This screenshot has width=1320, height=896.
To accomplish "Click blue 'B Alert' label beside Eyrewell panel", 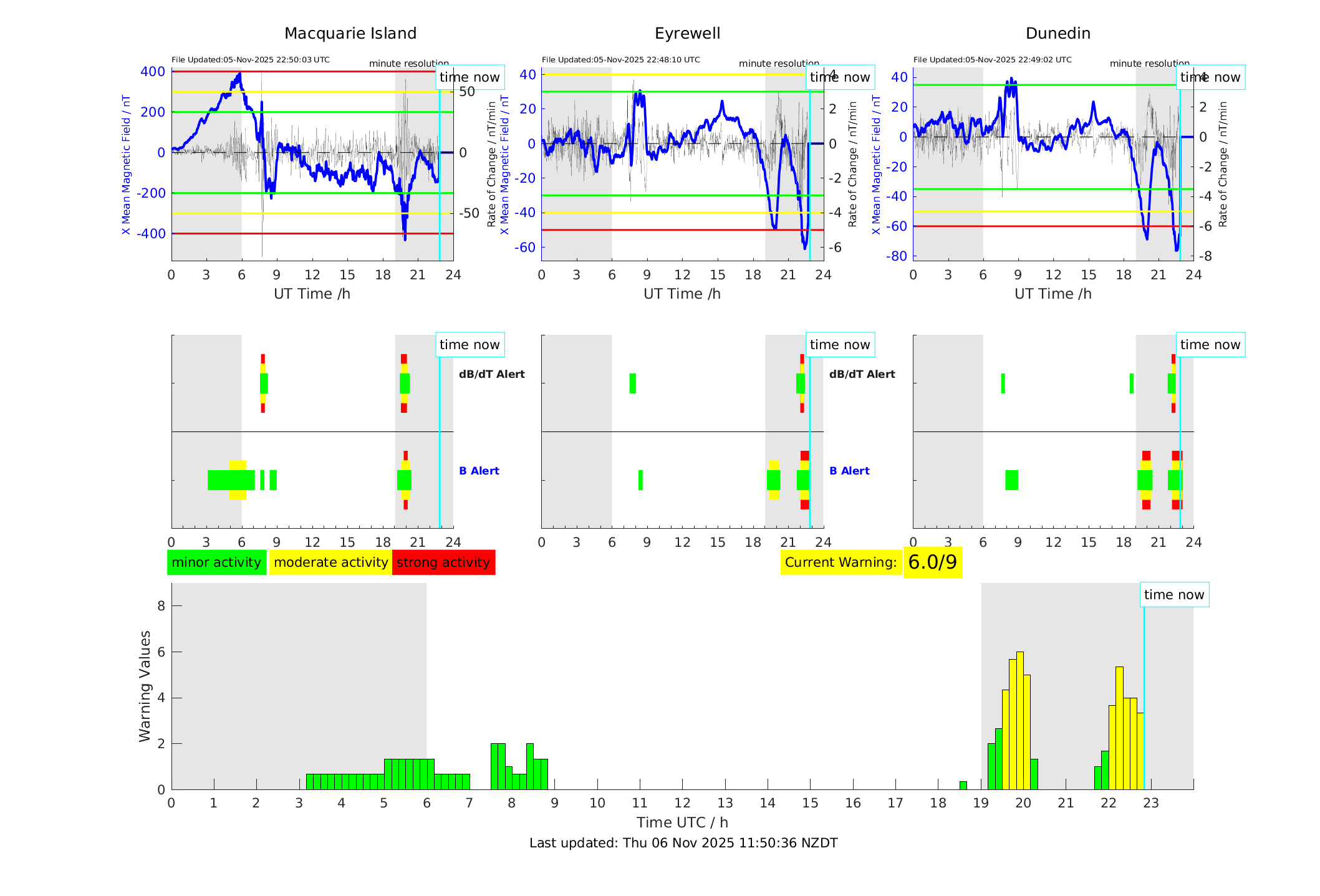I will [849, 471].
